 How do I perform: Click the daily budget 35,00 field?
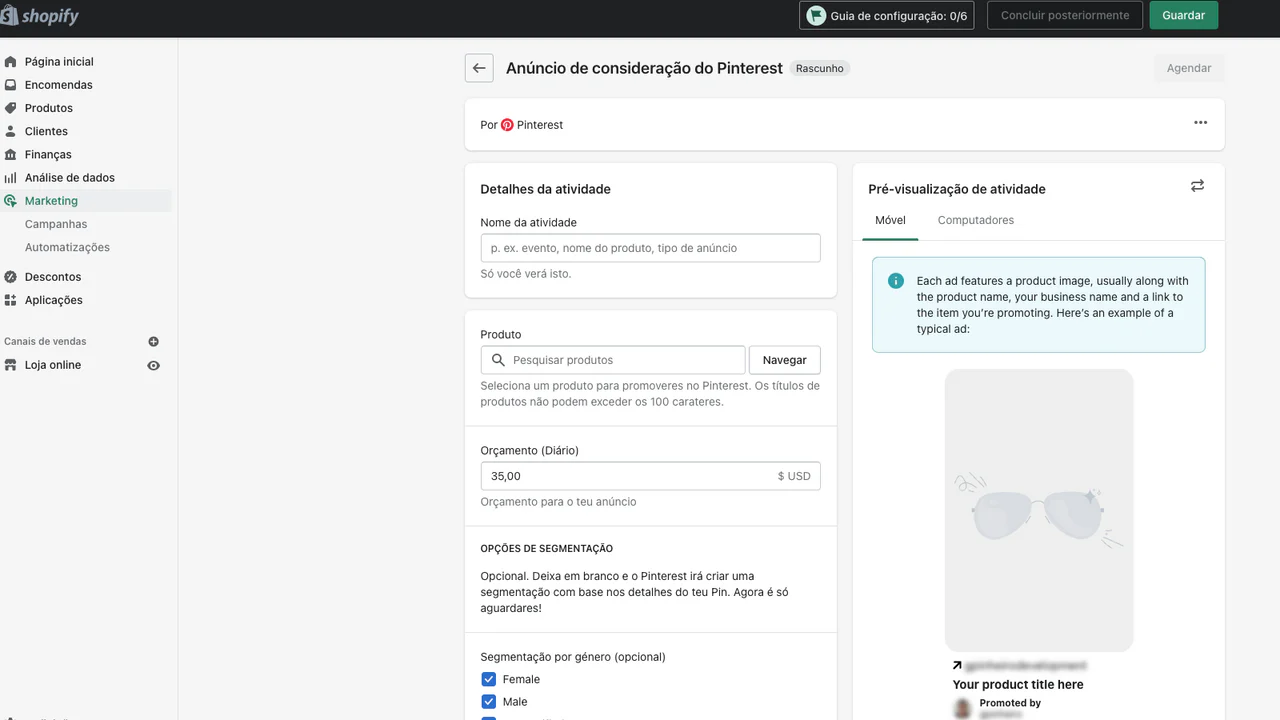pyautogui.click(x=650, y=476)
